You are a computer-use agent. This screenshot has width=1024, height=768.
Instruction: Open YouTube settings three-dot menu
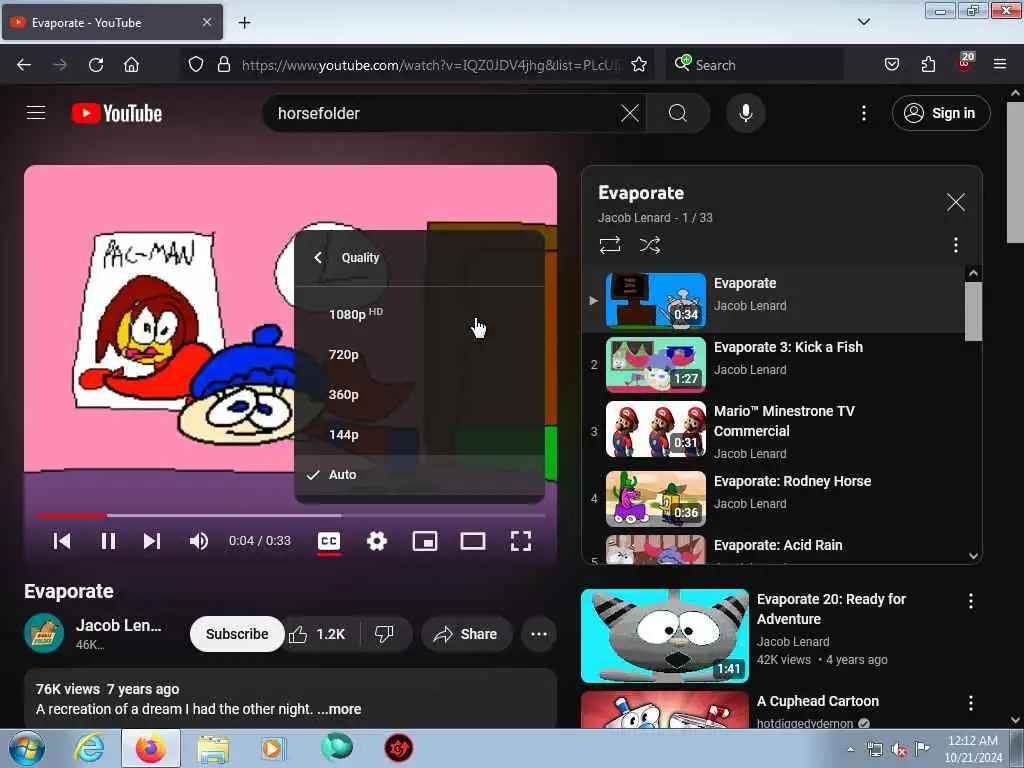863,114
